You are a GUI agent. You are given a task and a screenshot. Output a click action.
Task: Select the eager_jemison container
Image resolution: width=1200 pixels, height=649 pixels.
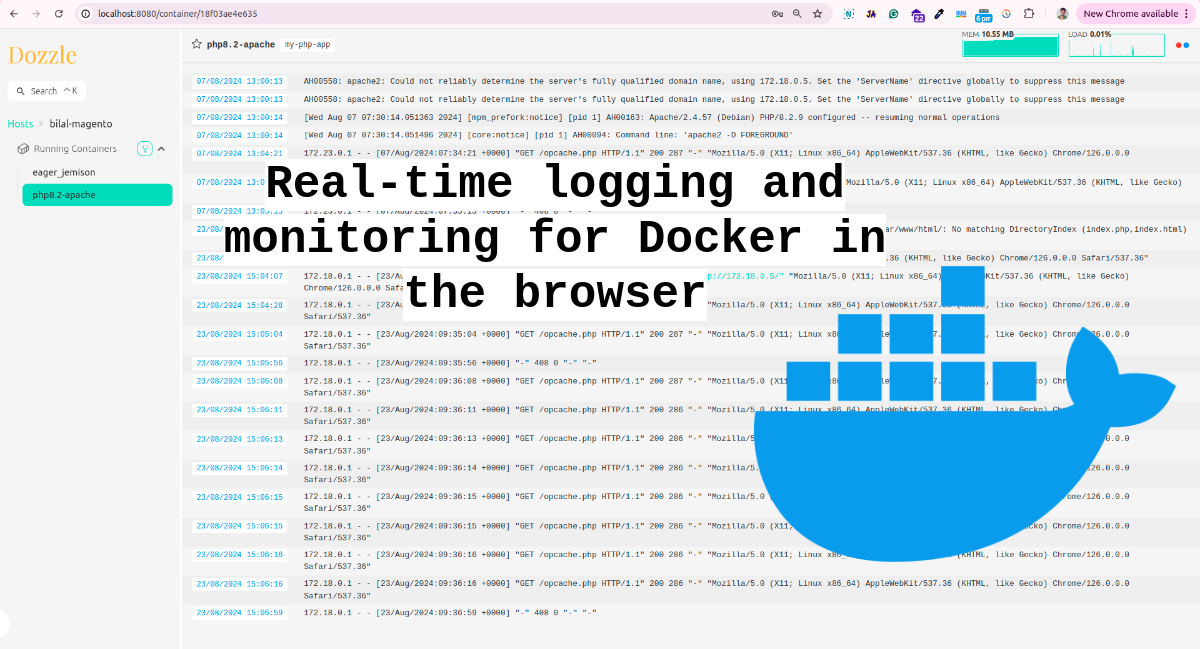64,172
